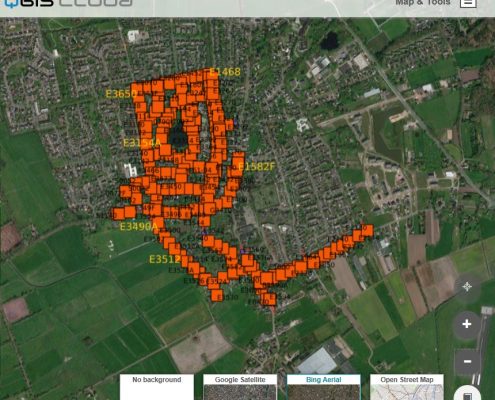
Task: Click the map label E1468
Action: tap(225, 72)
